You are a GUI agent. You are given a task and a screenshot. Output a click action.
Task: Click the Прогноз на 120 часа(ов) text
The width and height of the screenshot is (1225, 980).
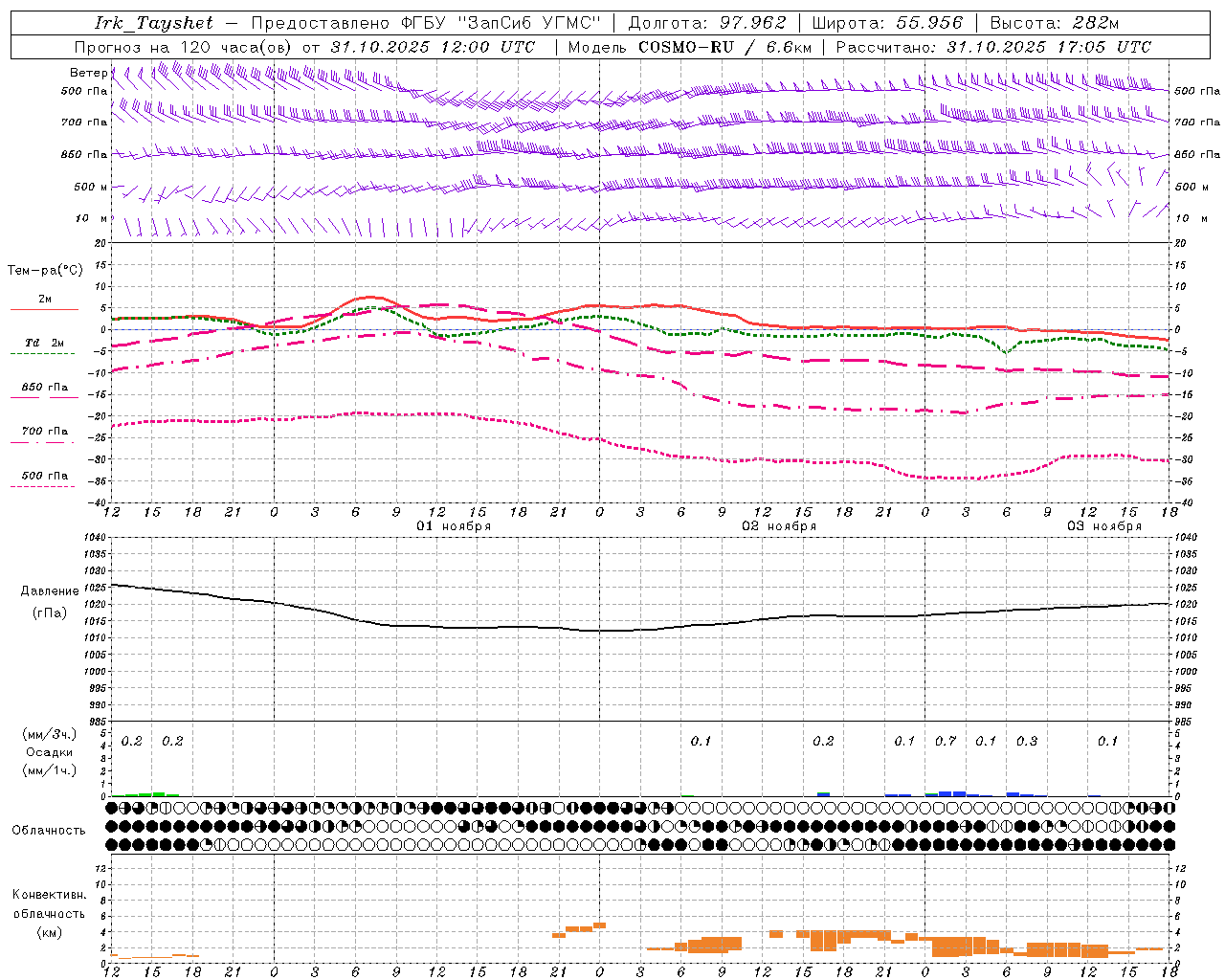(184, 47)
